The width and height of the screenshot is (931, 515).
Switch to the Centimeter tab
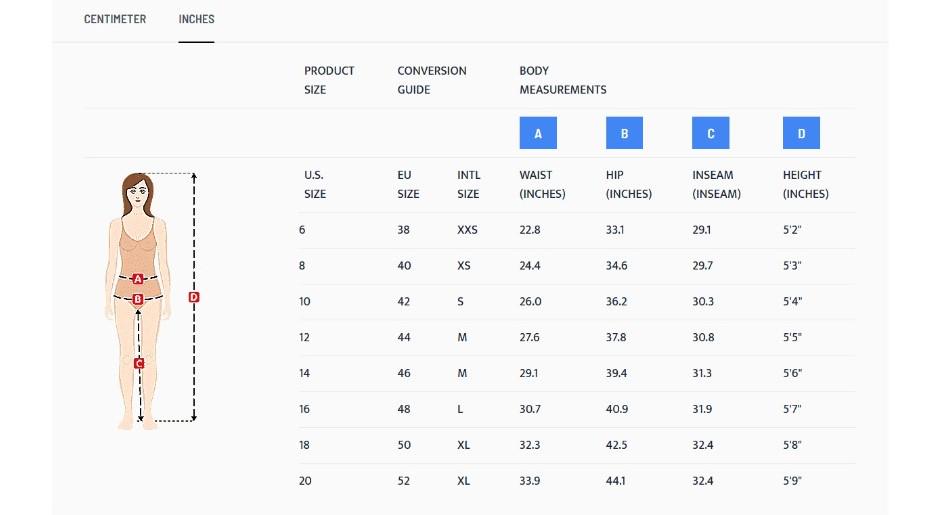(115, 19)
